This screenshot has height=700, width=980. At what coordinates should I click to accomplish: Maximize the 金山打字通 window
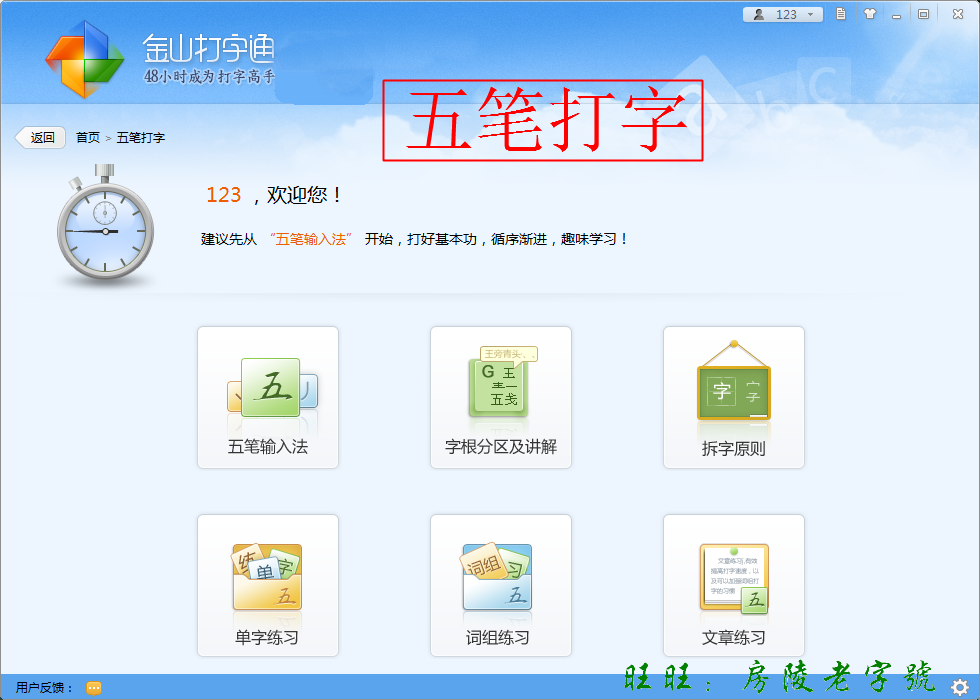point(924,14)
